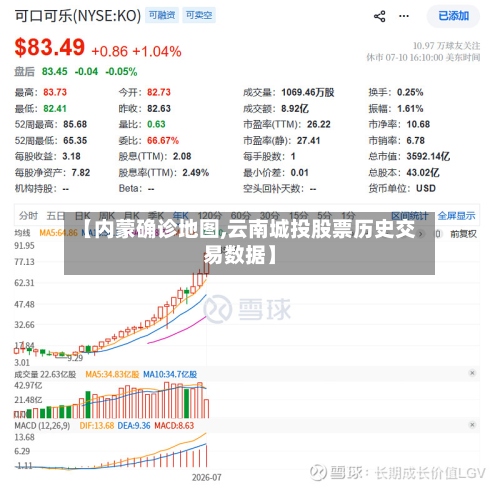Image resolution: width=500 pixels, height=488 pixels.
Task: Click the 总市值 value 3592.14亿
Action: (428, 156)
